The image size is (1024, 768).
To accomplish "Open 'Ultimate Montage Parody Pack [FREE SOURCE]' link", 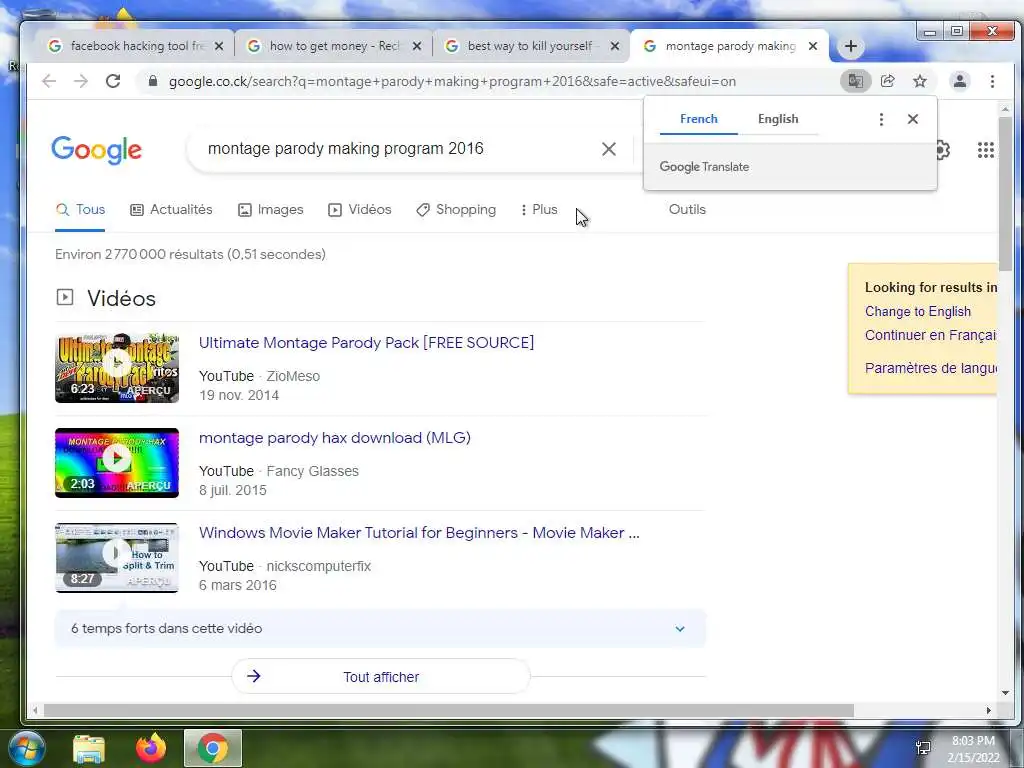I will click(366, 343).
